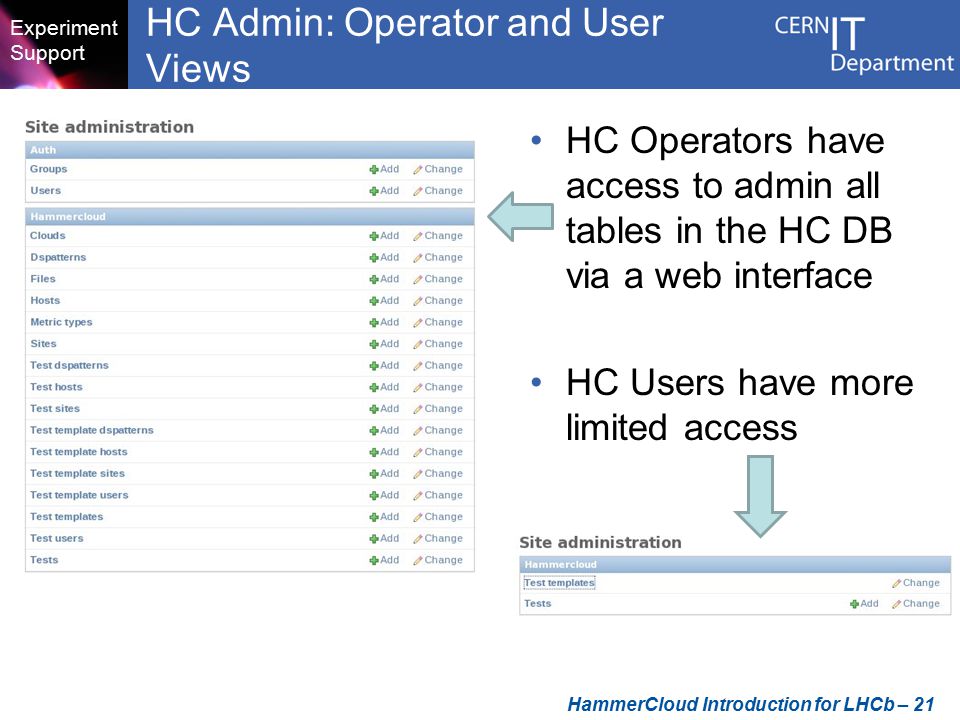The height and width of the screenshot is (720, 960).
Task: Click Add text link for Files
Action: (x=389, y=279)
